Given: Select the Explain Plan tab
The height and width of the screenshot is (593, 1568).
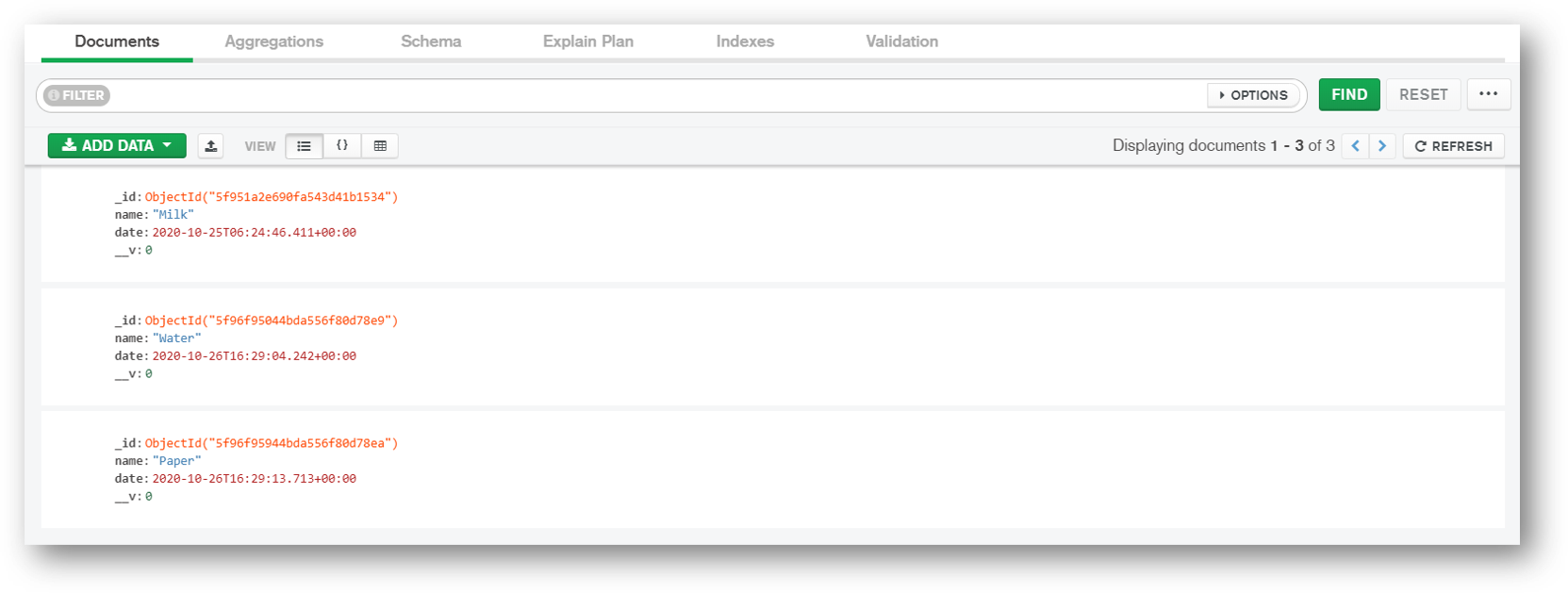Looking at the screenshot, I should coord(587,41).
